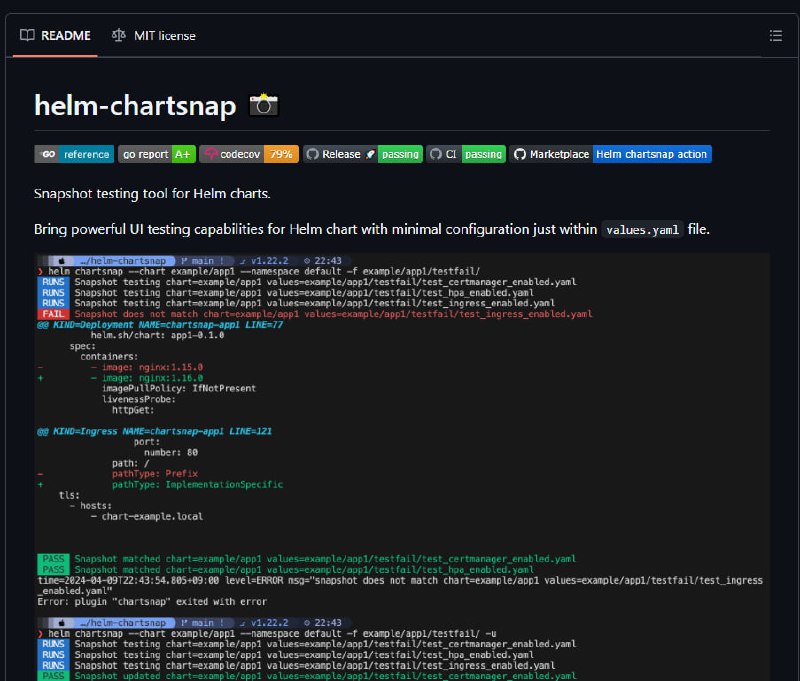Open the README tab
The image size is (800, 681).
coord(55,36)
